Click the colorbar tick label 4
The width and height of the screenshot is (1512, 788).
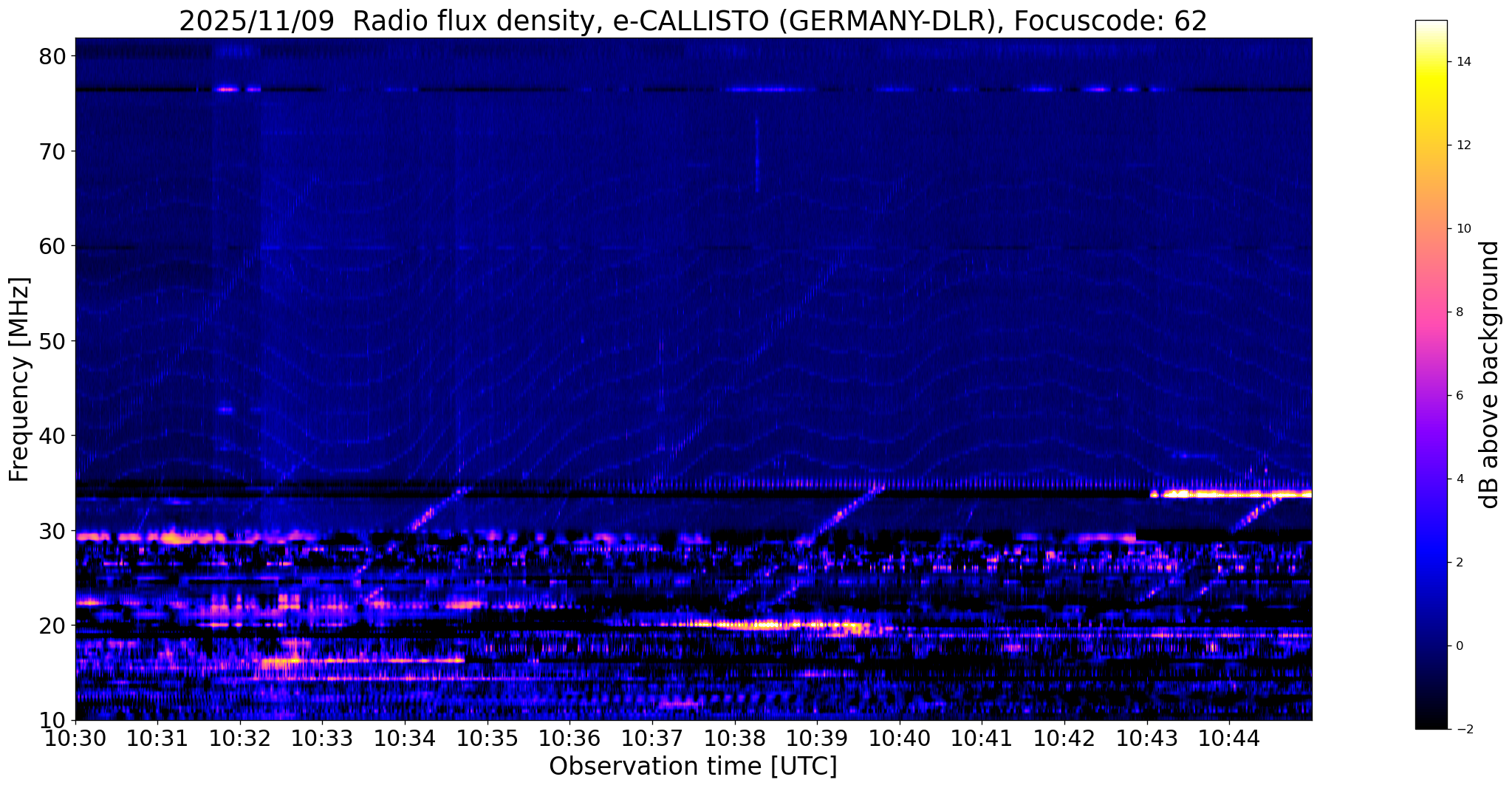[x=1458, y=479]
